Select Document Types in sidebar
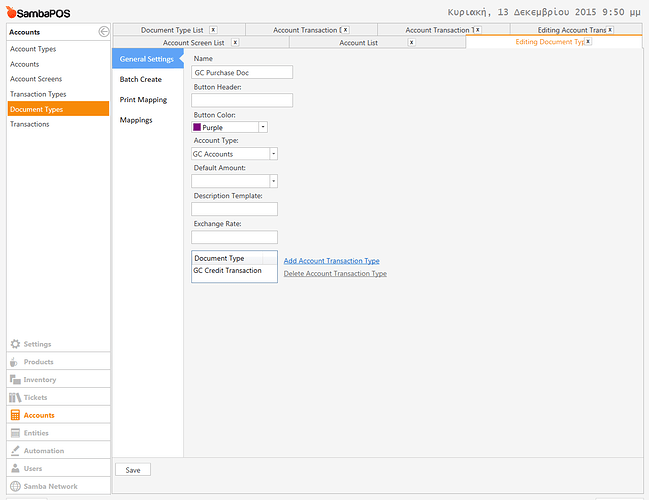649x500 pixels. [58, 109]
